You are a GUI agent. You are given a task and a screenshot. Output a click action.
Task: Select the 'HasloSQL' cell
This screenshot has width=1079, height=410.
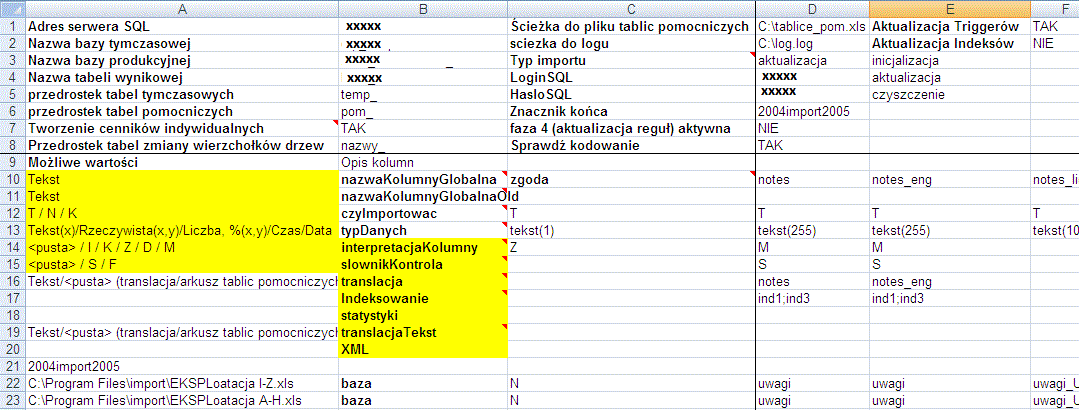coord(632,94)
